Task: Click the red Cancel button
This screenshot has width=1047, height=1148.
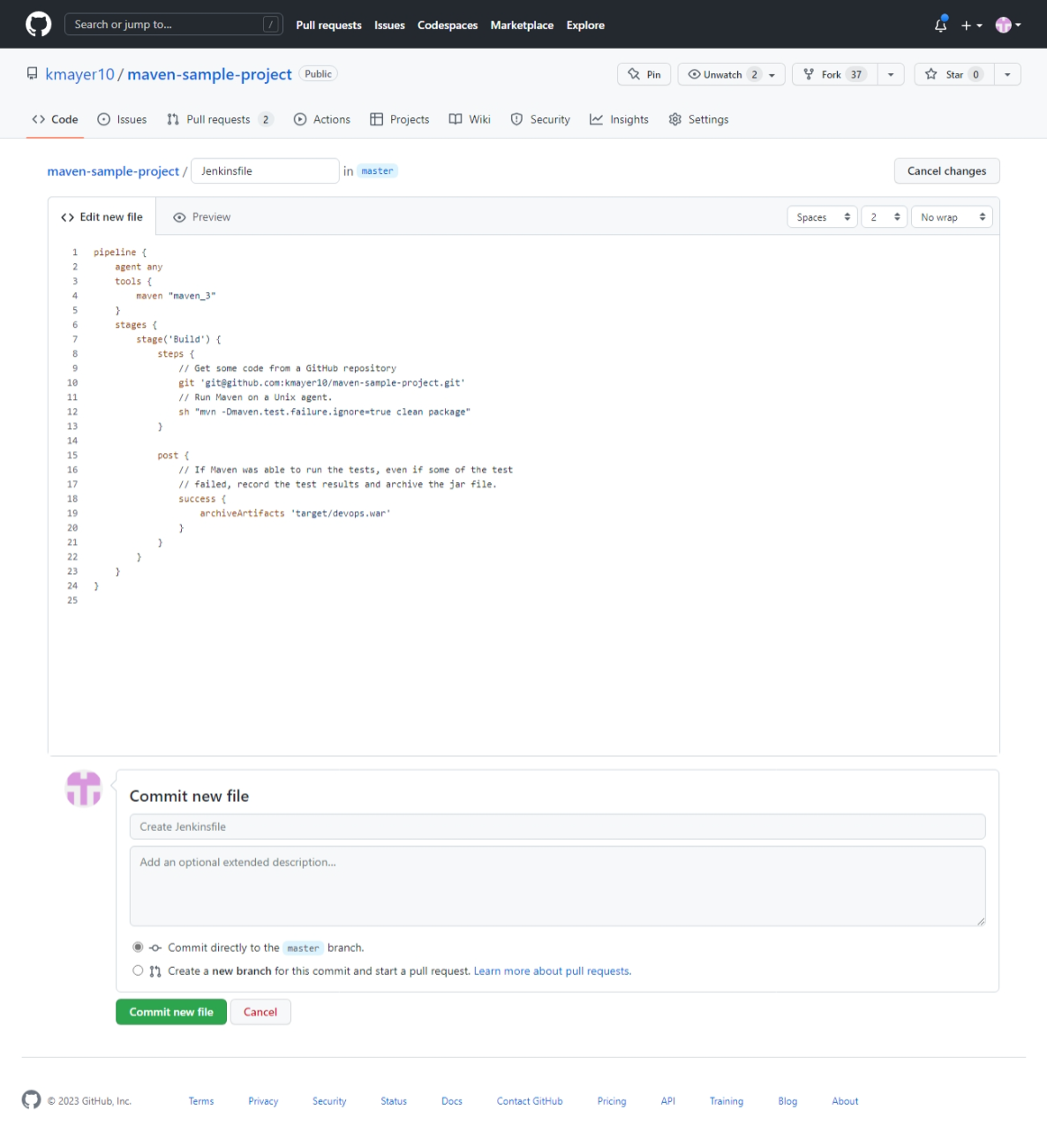Action: point(260,1012)
